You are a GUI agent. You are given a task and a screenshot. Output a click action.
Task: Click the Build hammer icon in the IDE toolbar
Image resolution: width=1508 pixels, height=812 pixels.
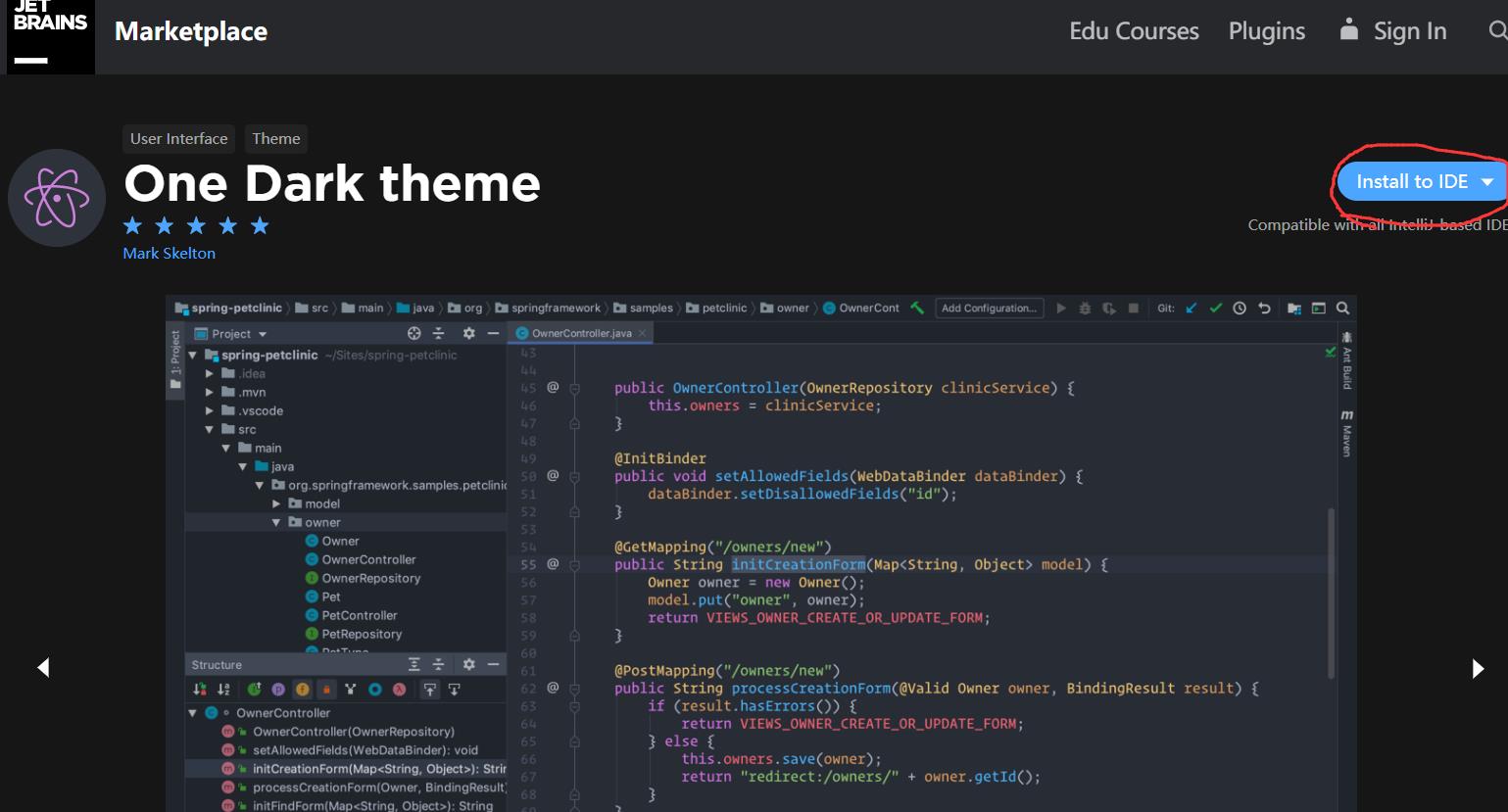coord(917,308)
